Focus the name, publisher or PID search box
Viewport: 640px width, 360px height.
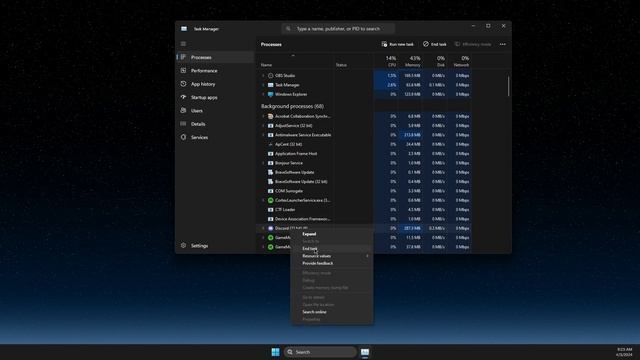(x=338, y=29)
